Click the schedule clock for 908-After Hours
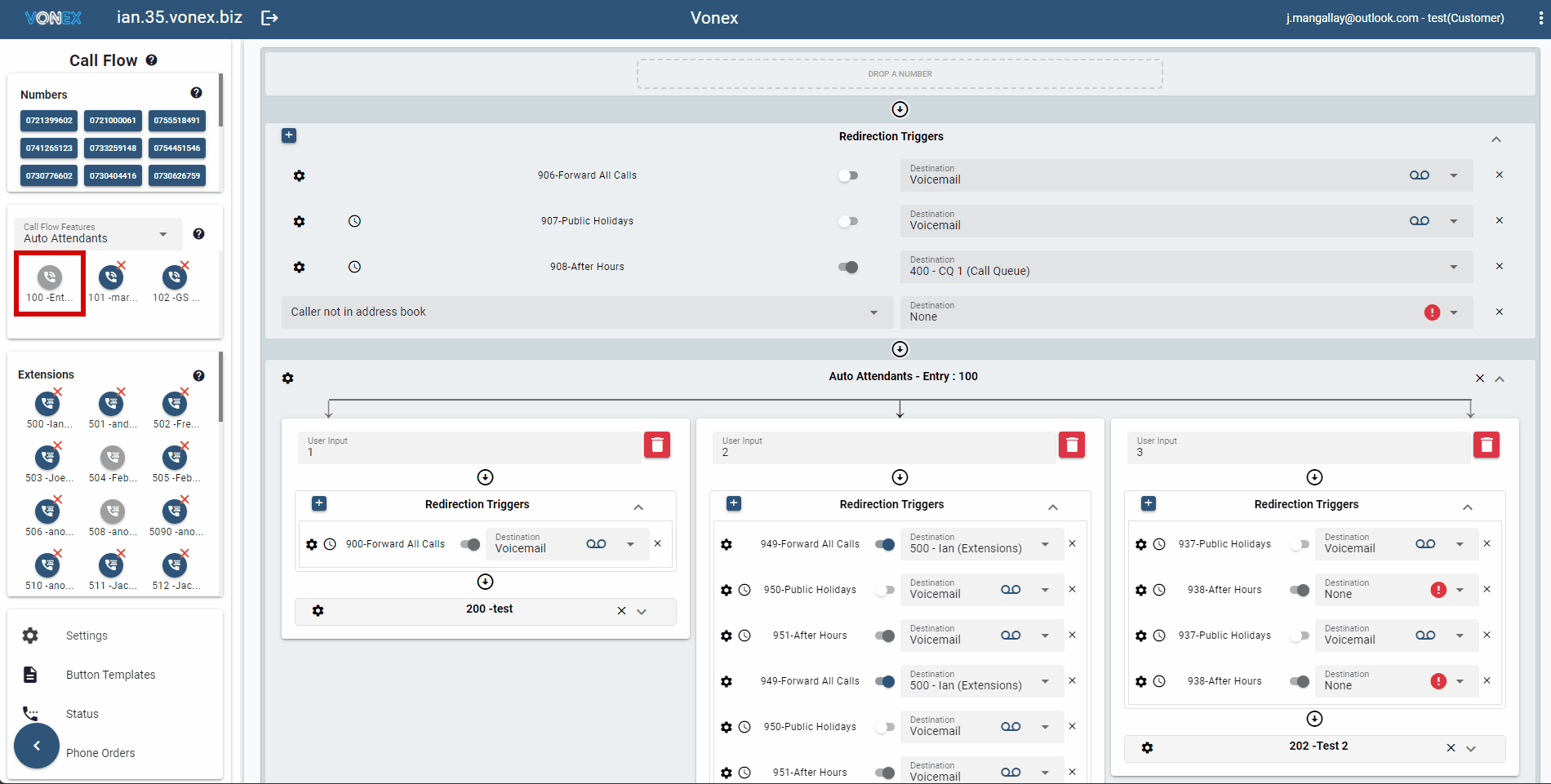The height and width of the screenshot is (784, 1551). pos(354,267)
